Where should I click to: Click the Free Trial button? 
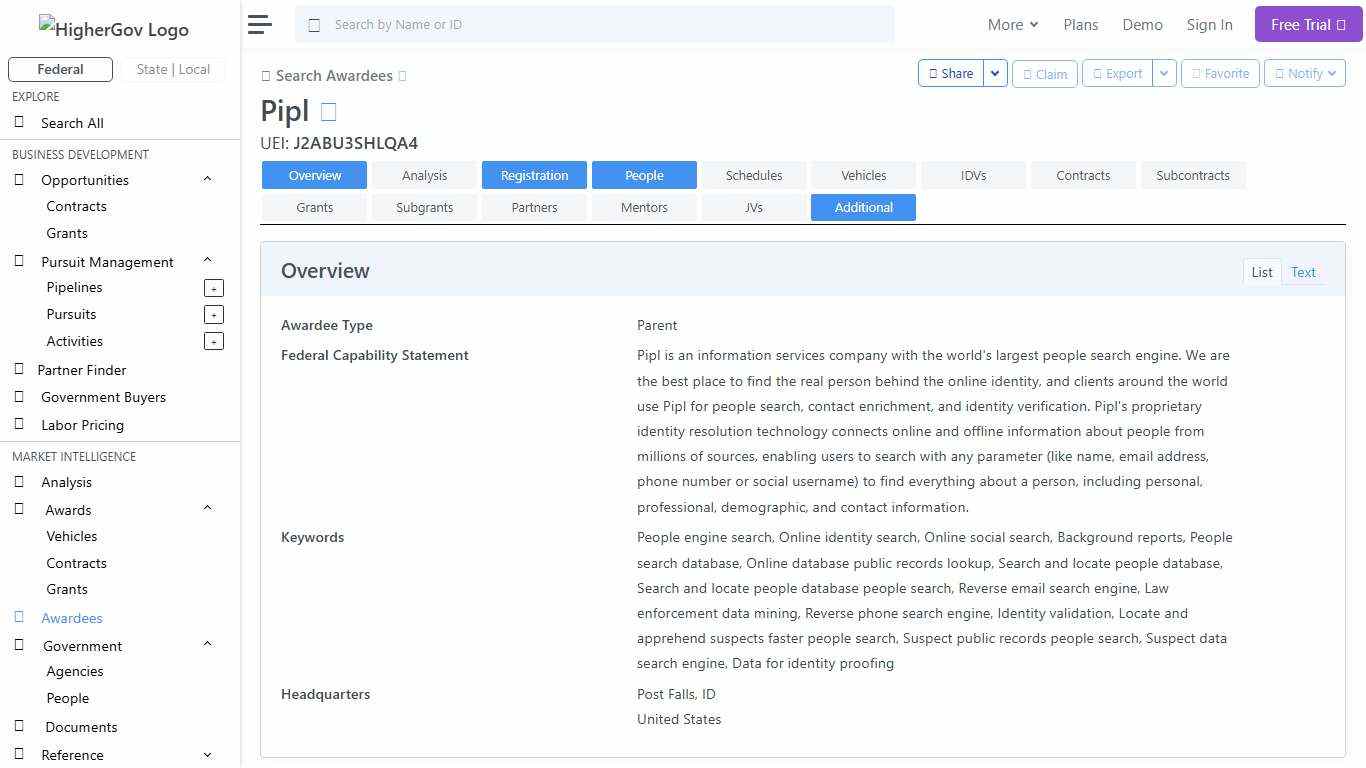point(1308,25)
